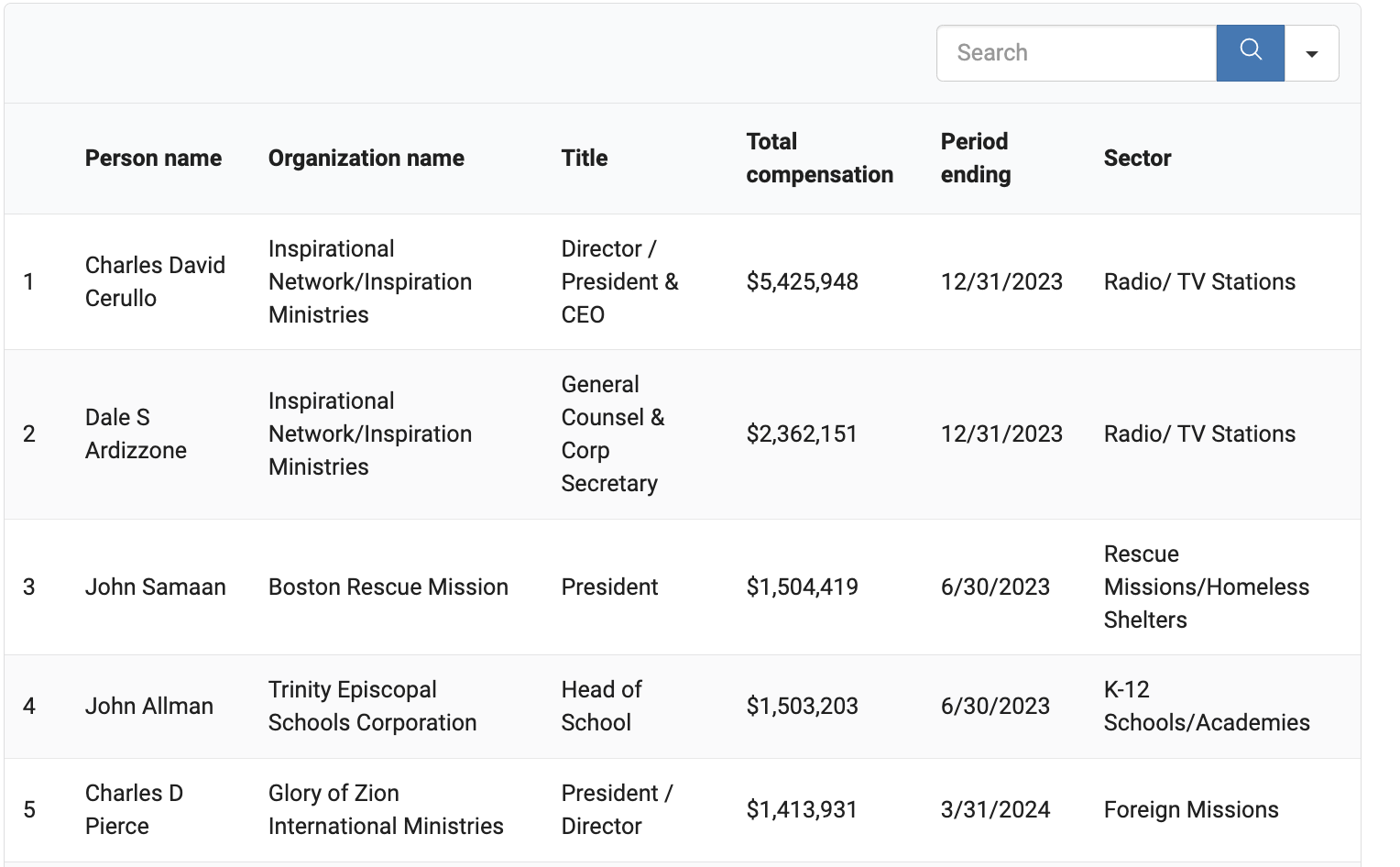
Task: Sort by Person name column header
Action: point(153,158)
